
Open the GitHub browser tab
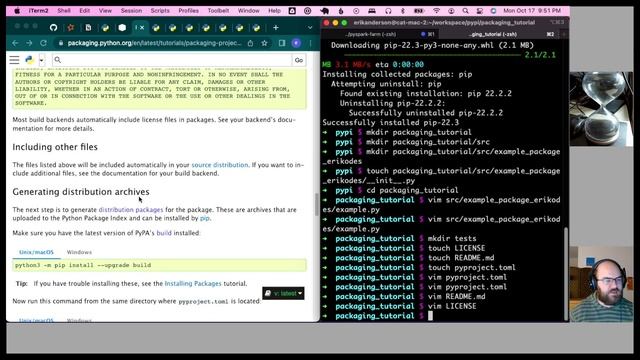(x=53, y=28)
